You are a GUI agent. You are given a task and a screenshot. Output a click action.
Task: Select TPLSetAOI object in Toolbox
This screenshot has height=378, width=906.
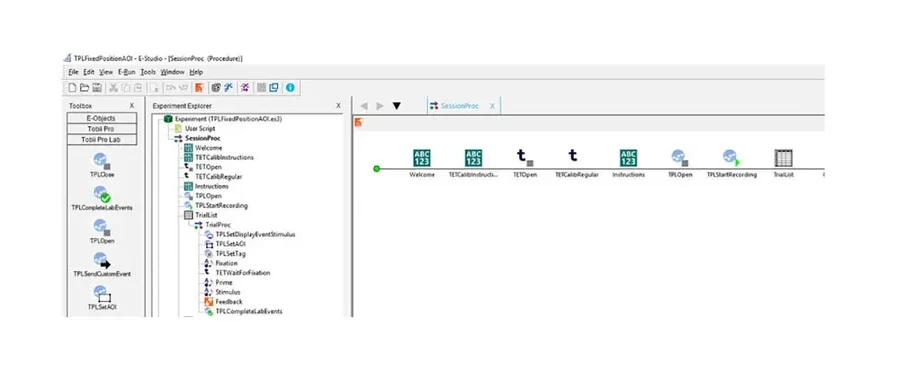[102, 298]
